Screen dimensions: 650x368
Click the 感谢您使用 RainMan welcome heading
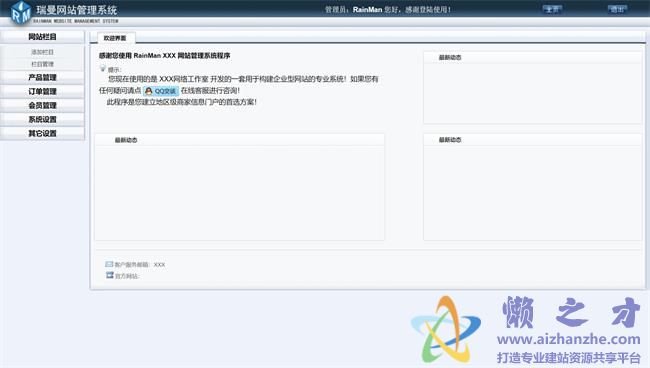coord(164,56)
